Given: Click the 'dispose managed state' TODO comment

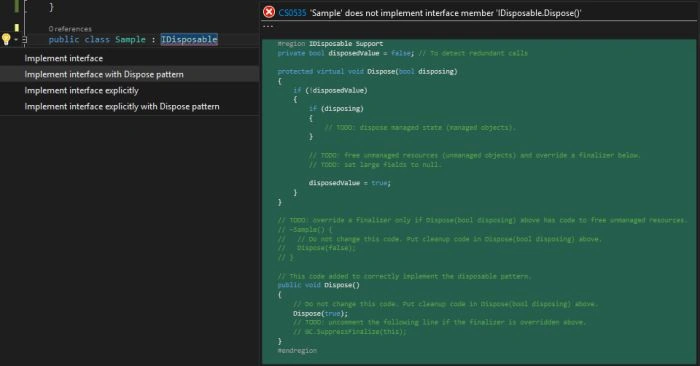Looking at the screenshot, I should [420, 127].
